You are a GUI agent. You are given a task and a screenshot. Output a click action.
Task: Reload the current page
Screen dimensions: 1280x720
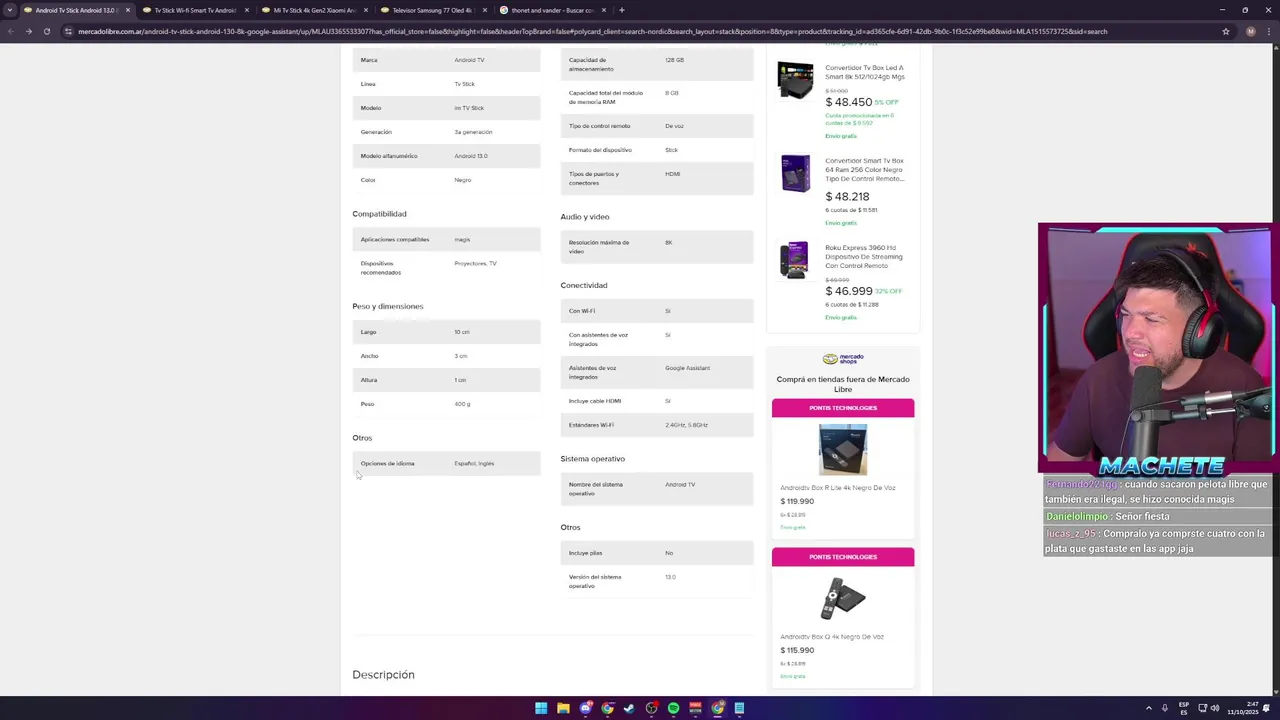46,31
